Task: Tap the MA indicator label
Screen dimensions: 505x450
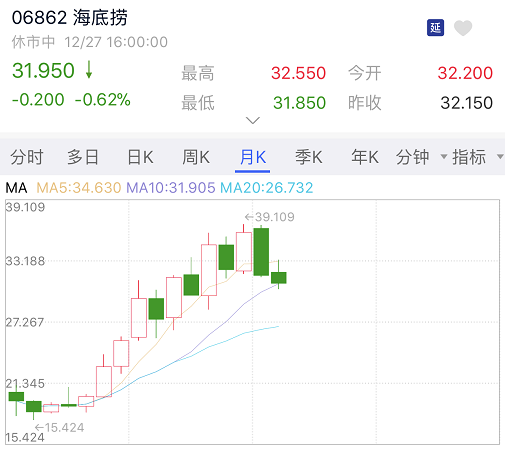Action: [16, 188]
